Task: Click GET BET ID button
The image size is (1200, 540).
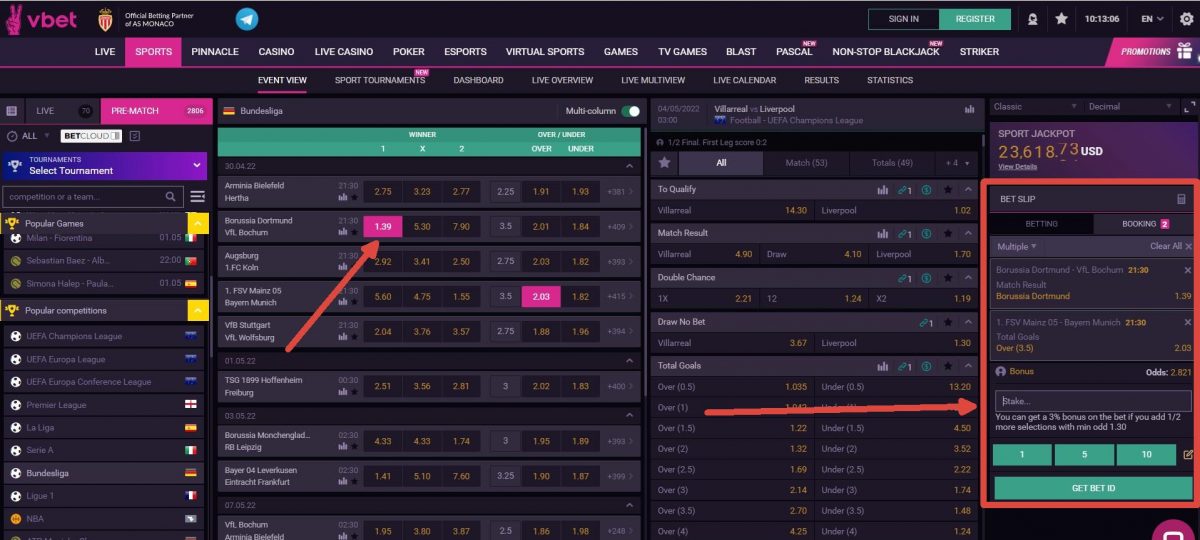Action: click(x=1093, y=488)
